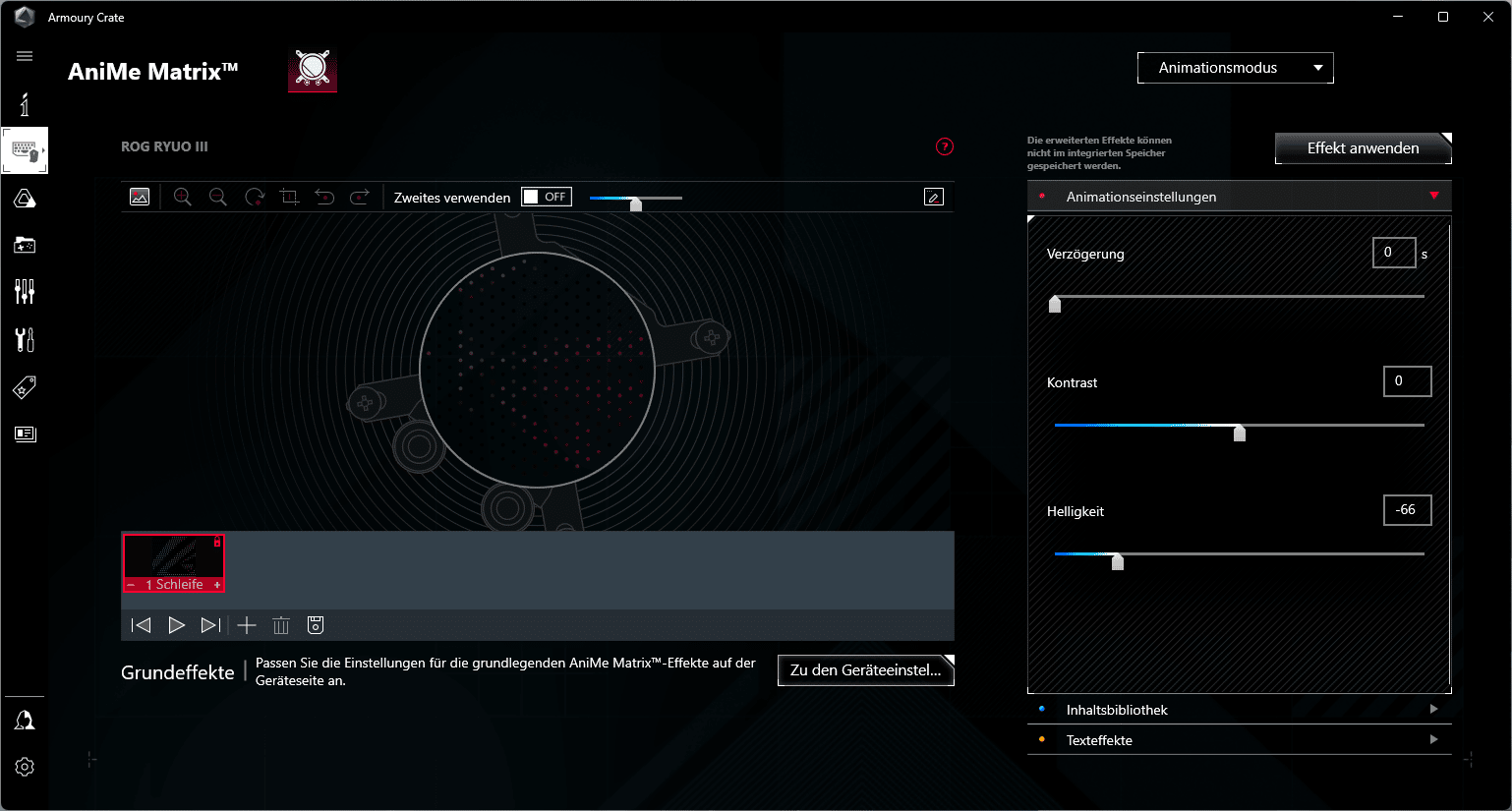1512x811 pixels.
Task: Click the crop tool icon
Action: coord(289,198)
